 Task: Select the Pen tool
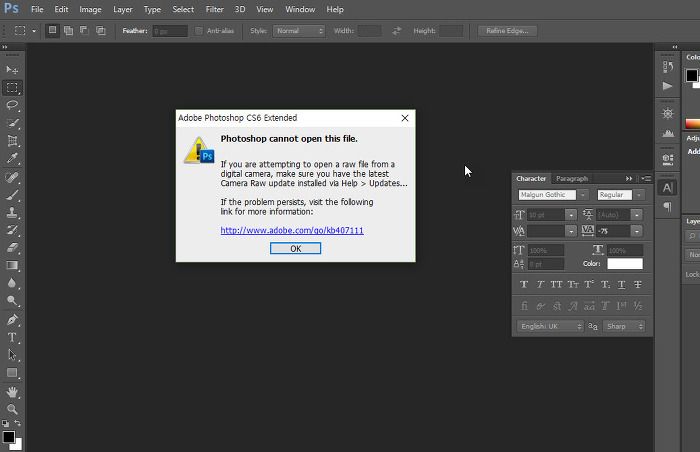(12, 320)
